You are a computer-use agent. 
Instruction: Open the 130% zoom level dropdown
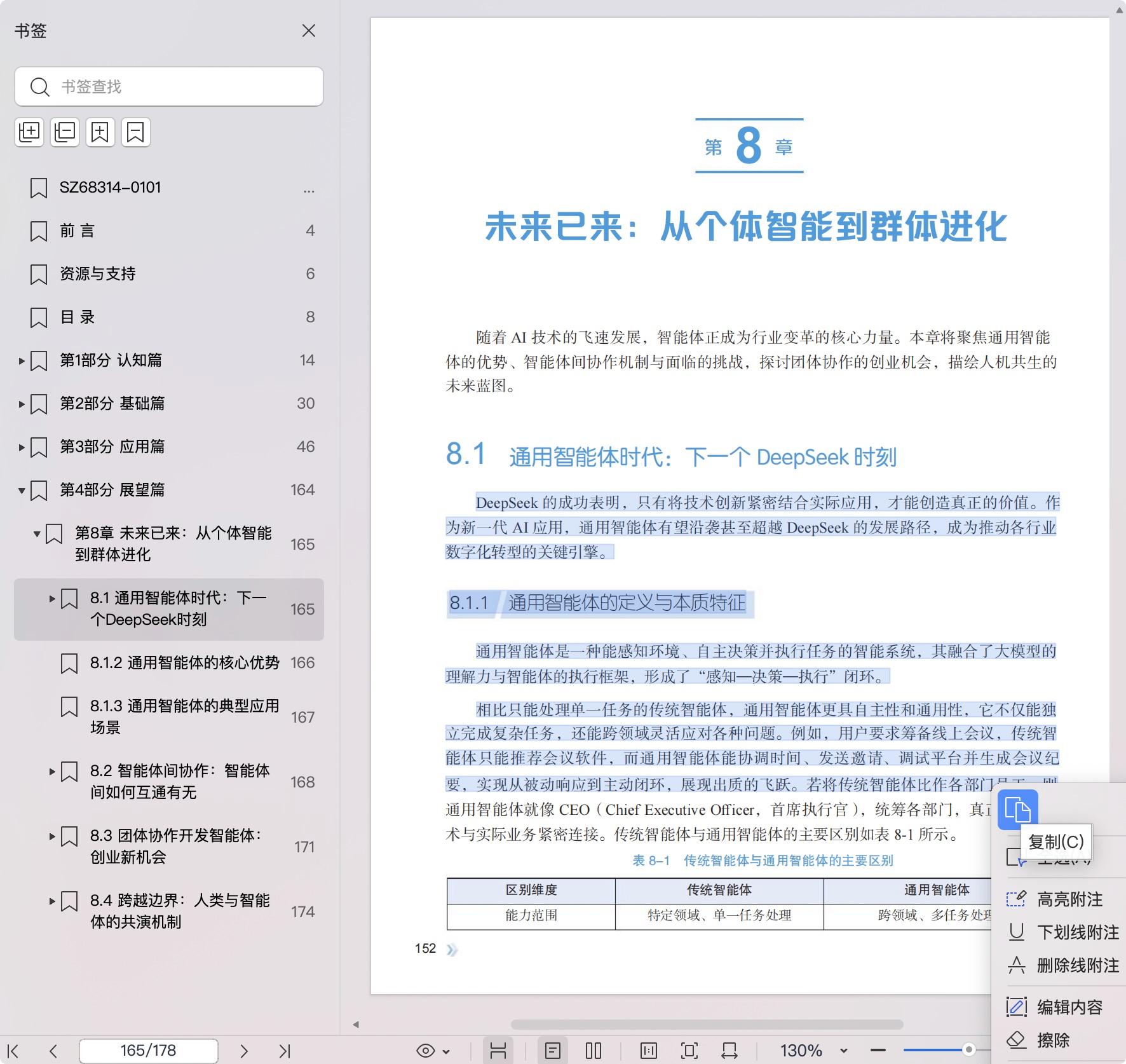(844, 1051)
